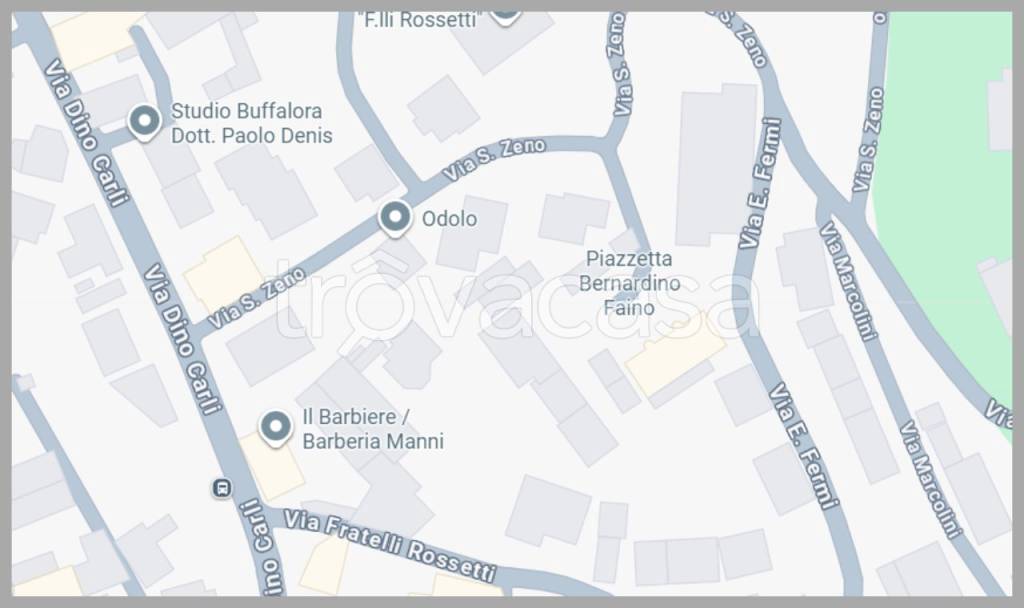This screenshot has height=608, width=1024.
Task: Click the Studio Buffalora Dott. Paolo Denis label
Action: click(252, 123)
